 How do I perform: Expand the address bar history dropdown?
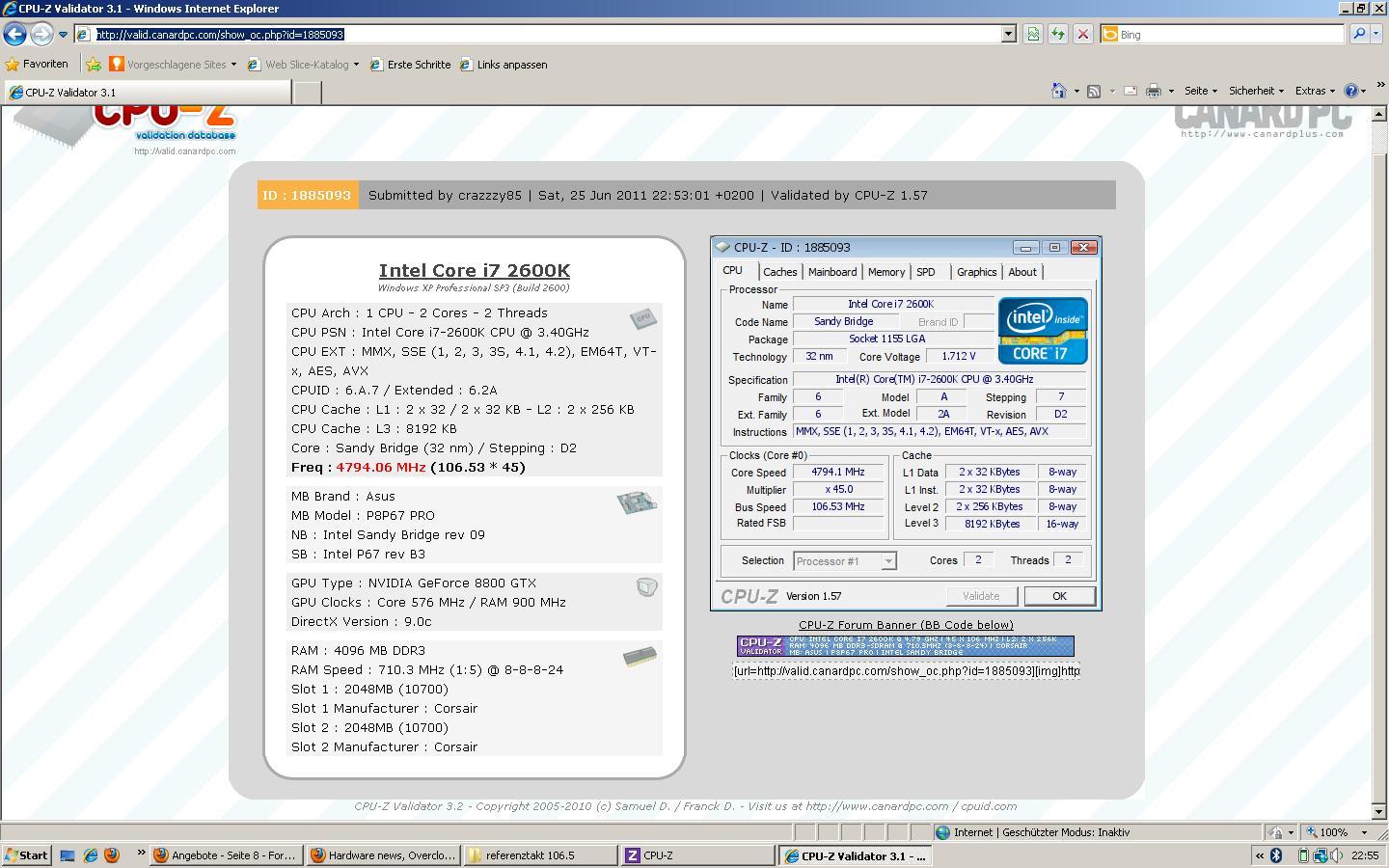(x=1009, y=34)
